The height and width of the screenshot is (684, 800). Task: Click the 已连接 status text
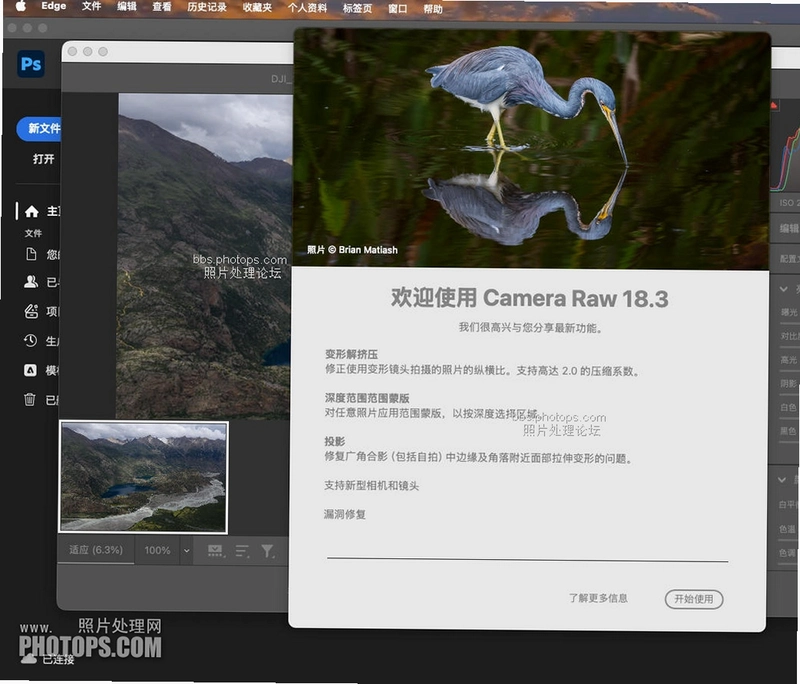(58, 660)
